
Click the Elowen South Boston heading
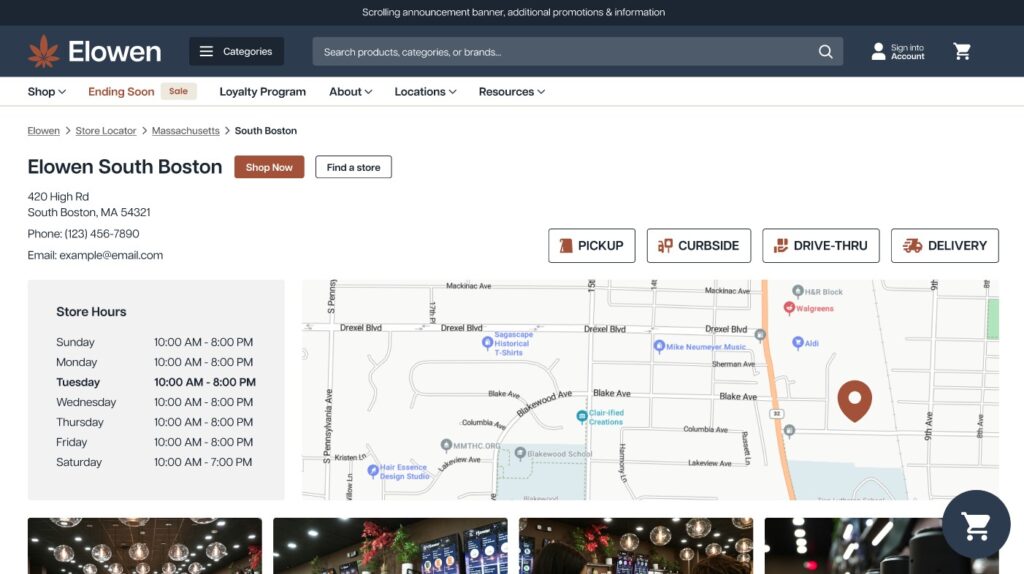(x=125, y=167)
